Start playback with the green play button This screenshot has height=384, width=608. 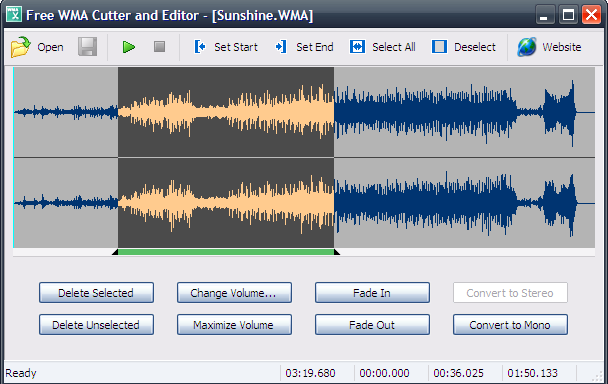129,47
